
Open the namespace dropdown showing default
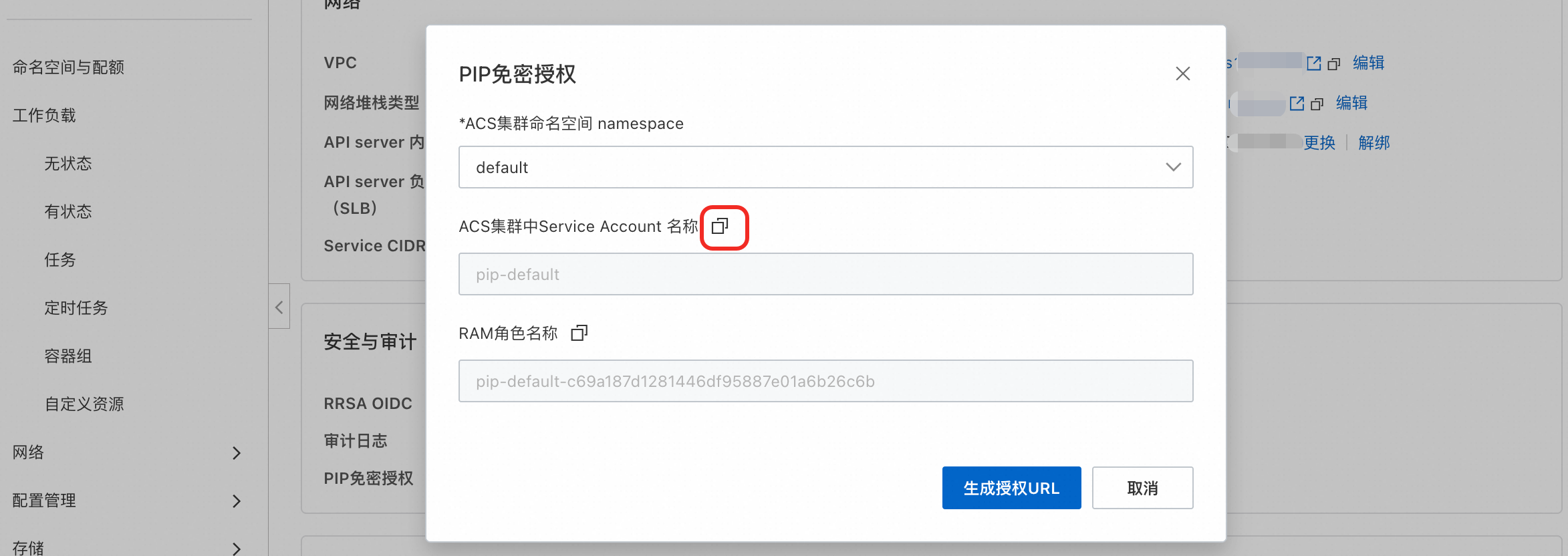tap(825, 167)
